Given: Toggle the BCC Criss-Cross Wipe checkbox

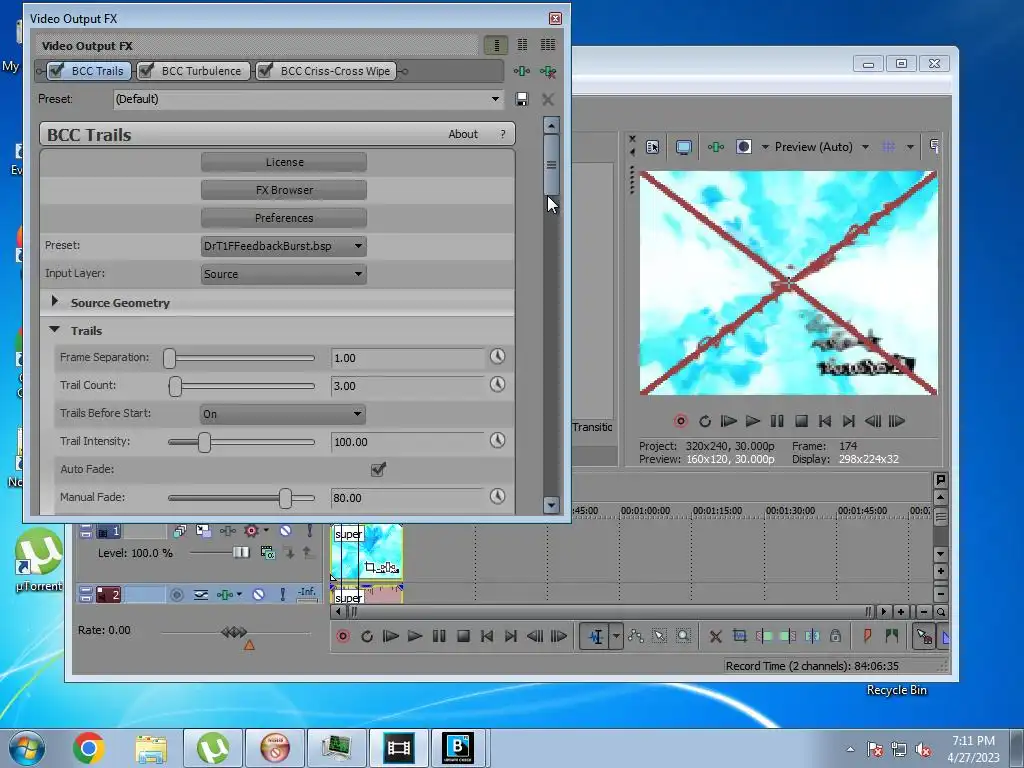Looking at the screenshot, I should click(x=265, y=71).
